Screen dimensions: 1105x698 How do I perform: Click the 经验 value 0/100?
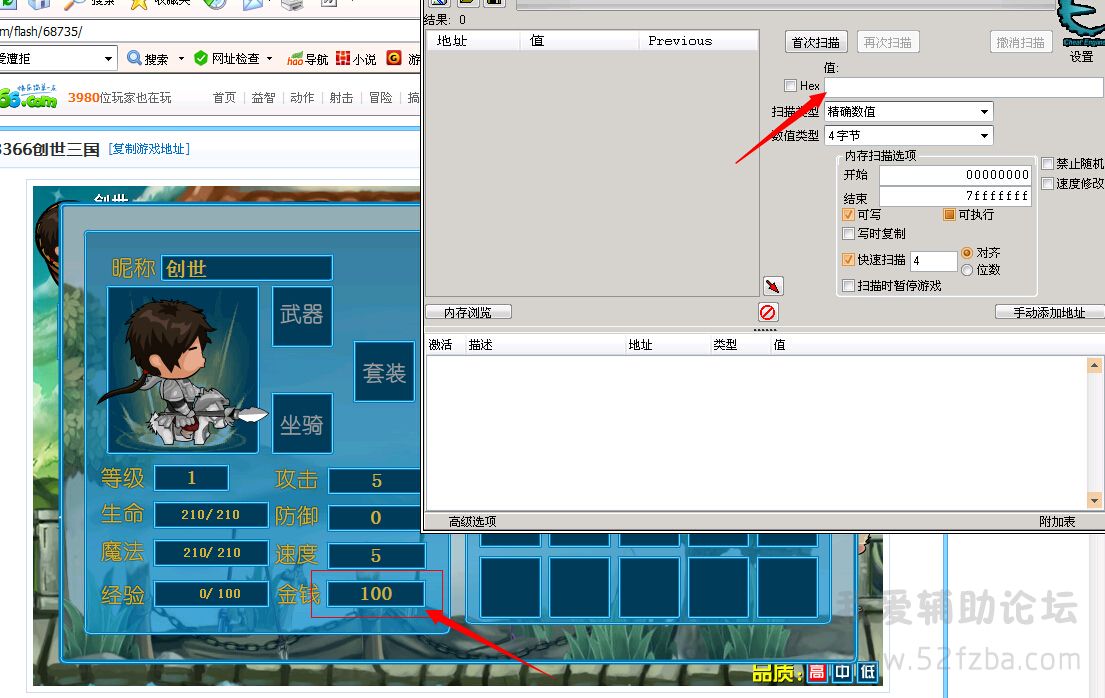[x=211, y=594]
